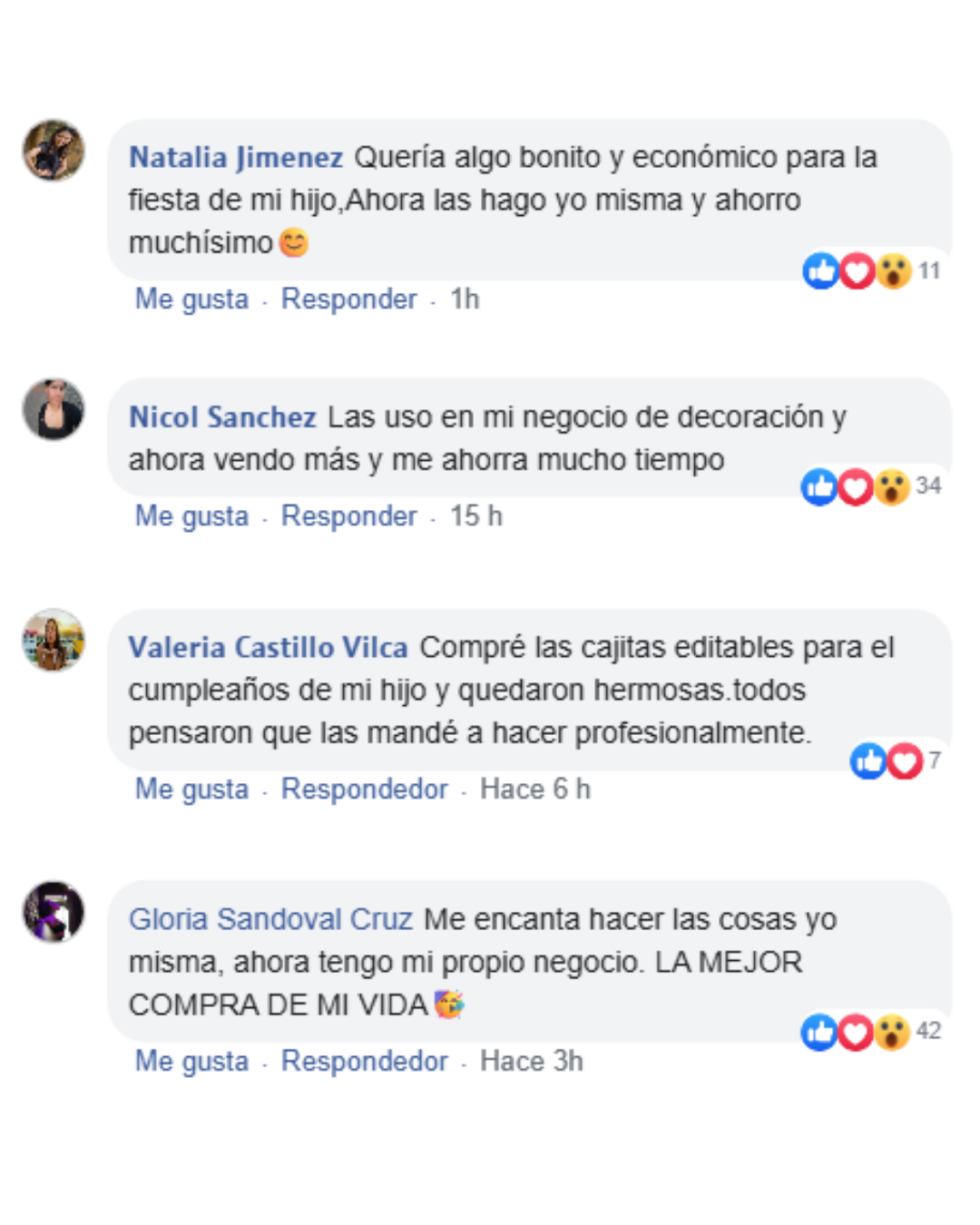Open Natalia Jimenez's profile picture
Image resolution: width=980 pixels, height=1225 pixels.
click(x=54, y=150)
